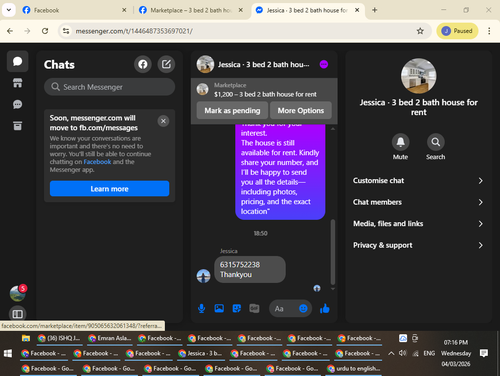Image resolution: width=500 pixels, height=376 pixels.
Task: Open the purple conversation options icon
Action: 324,64
